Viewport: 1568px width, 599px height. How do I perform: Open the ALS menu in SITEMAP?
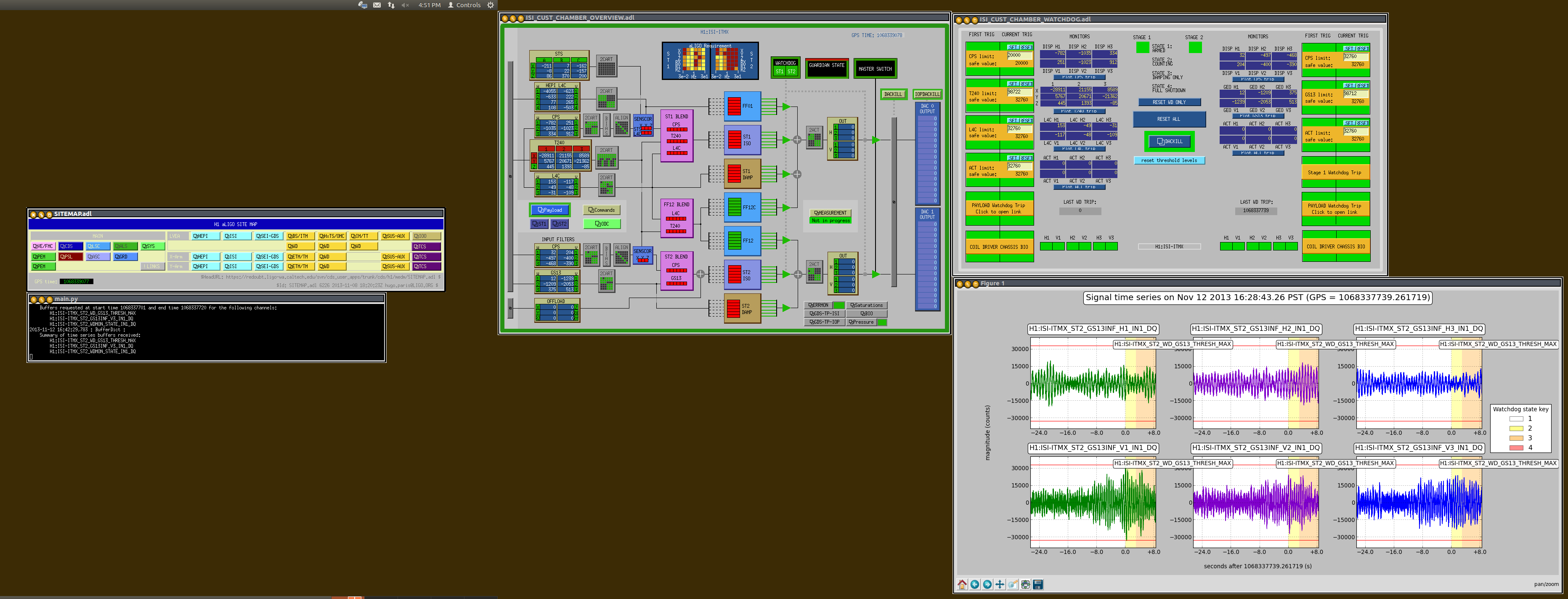pos(125,247)
